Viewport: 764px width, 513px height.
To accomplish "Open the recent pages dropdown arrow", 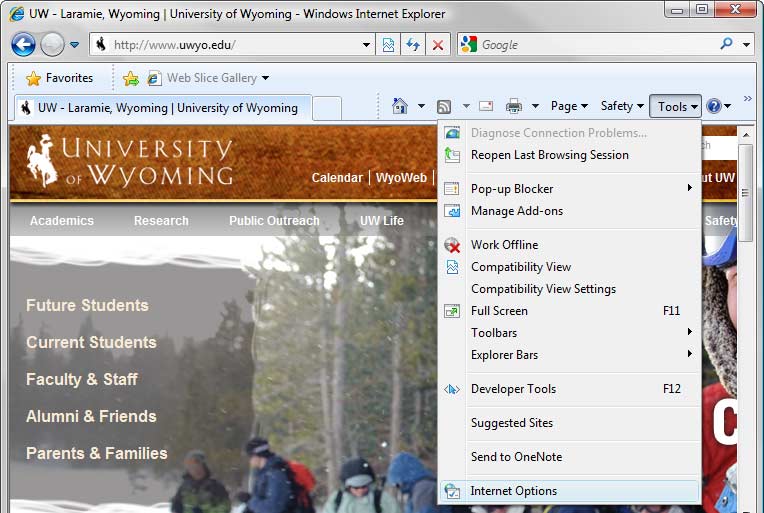I will (x=74, y=45).
